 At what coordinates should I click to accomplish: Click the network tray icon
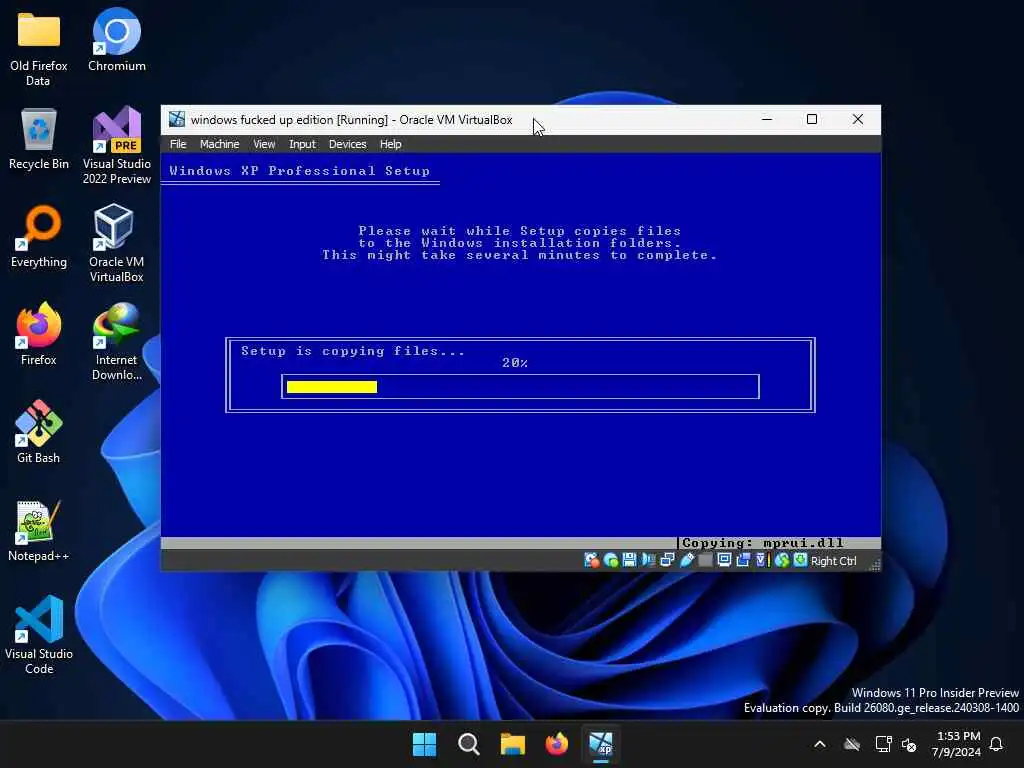point(884,744)
